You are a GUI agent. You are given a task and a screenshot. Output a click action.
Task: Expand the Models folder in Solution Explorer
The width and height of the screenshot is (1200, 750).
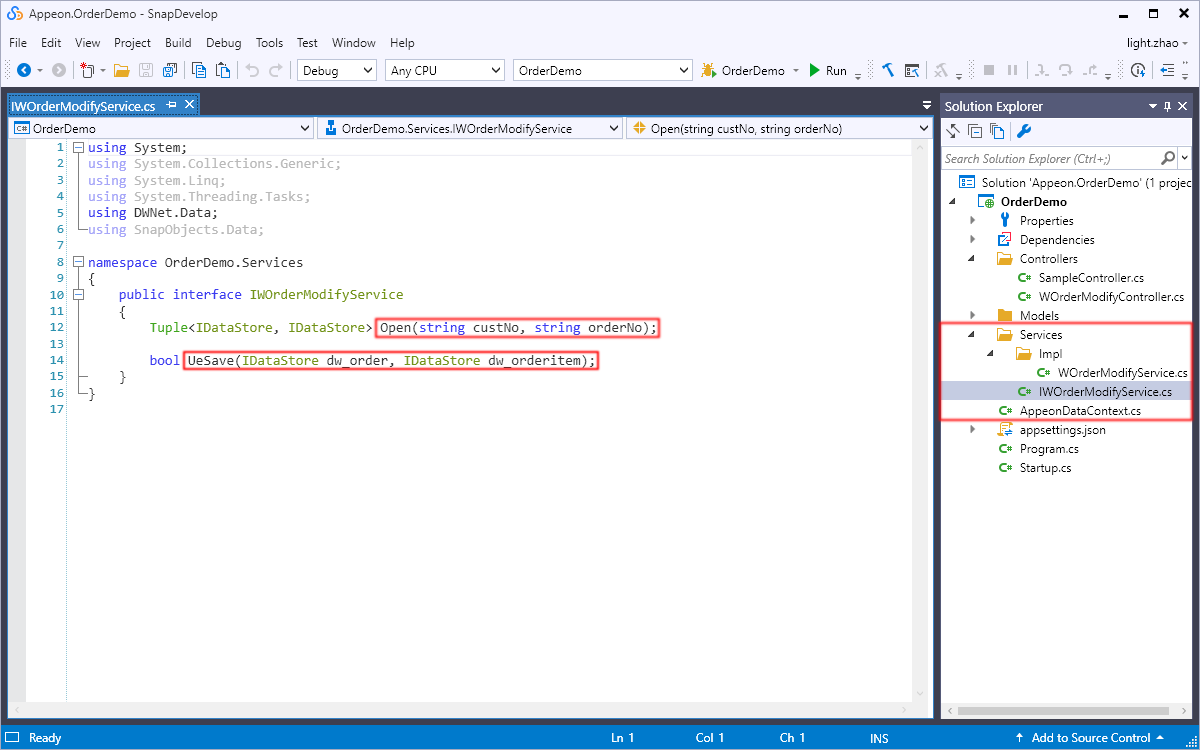click(973, 315)
